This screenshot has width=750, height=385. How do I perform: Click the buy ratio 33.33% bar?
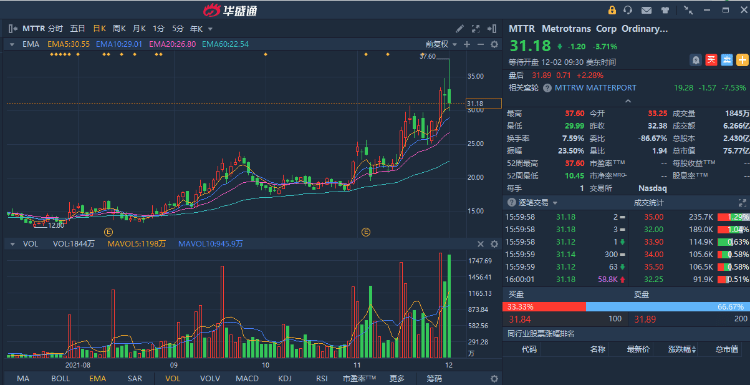click(544, 307)
